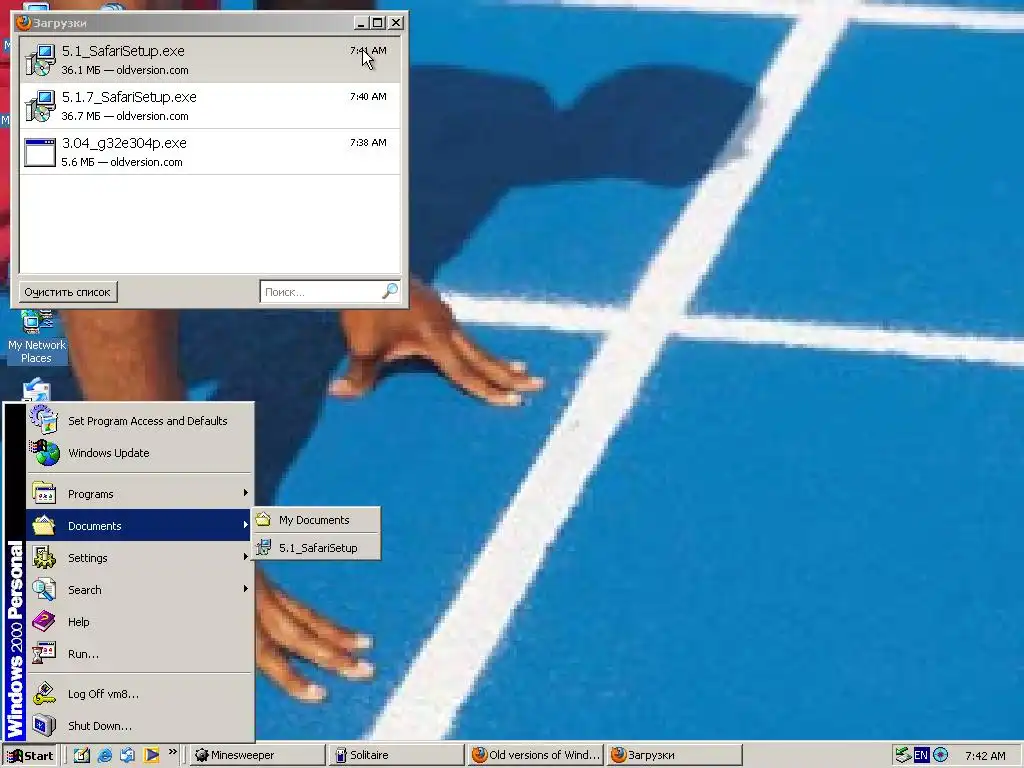Click the round blue tray icon

click(940, 756)
